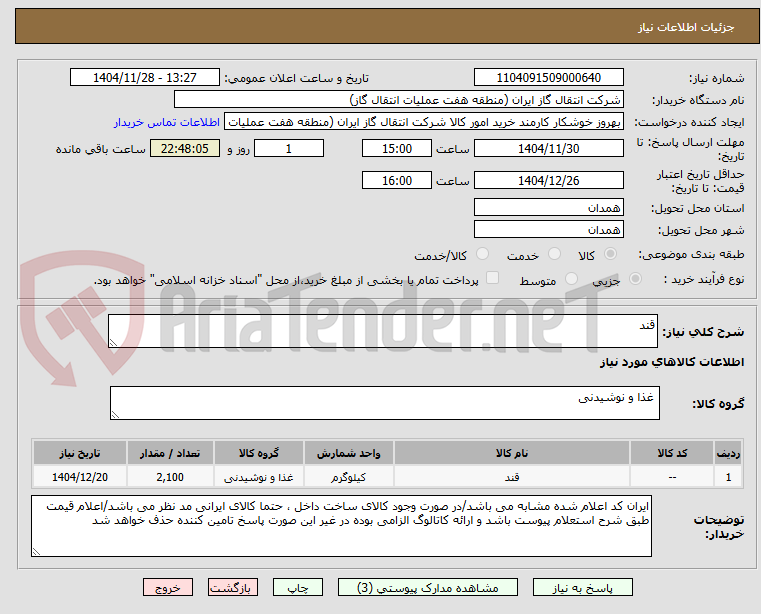The height and width of the screenshot is (614, 761).
Task: Click the کد کالا column header
Action: coord(672,453)
